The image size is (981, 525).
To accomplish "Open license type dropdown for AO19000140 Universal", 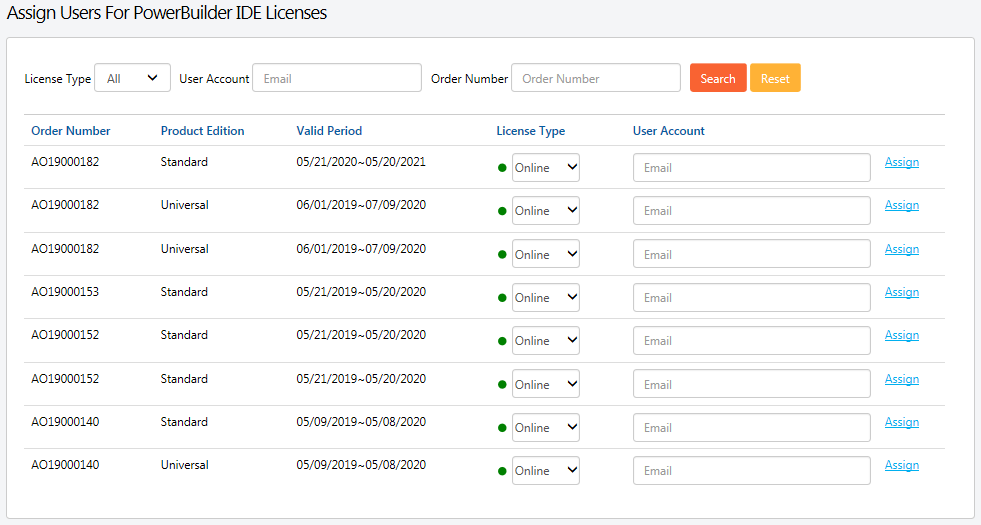I will [545, 471].
